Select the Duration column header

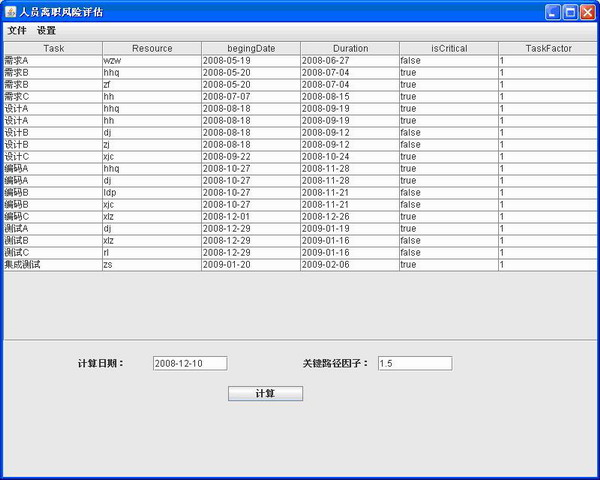(x=350, y=48)
